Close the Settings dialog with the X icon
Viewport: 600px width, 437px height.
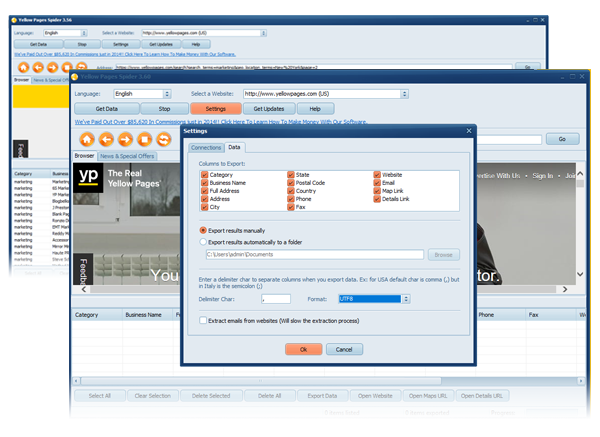[x=469, y=131]
